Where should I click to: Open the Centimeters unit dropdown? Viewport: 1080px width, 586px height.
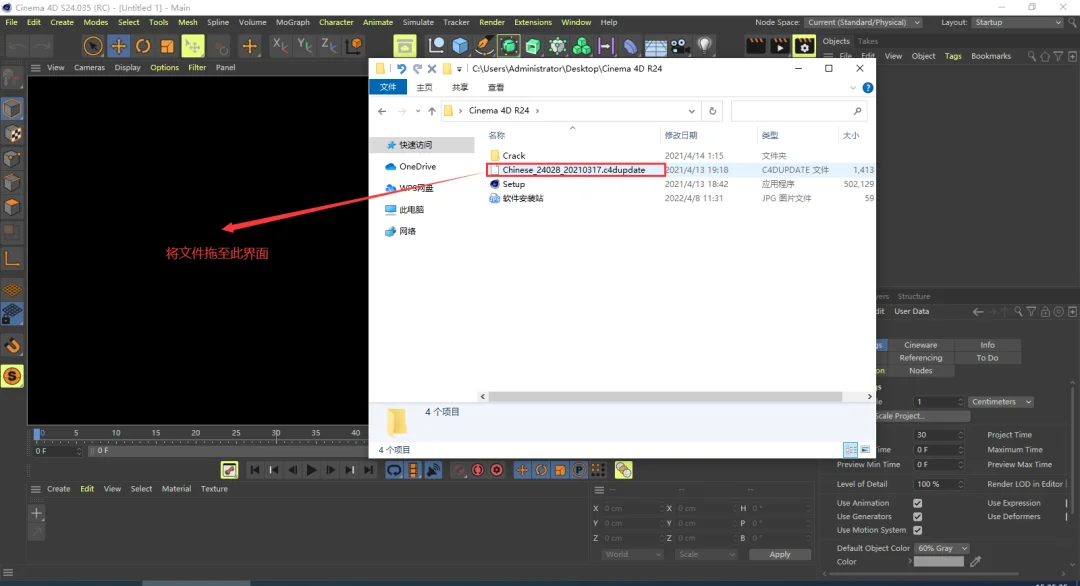coord(1001,401)
